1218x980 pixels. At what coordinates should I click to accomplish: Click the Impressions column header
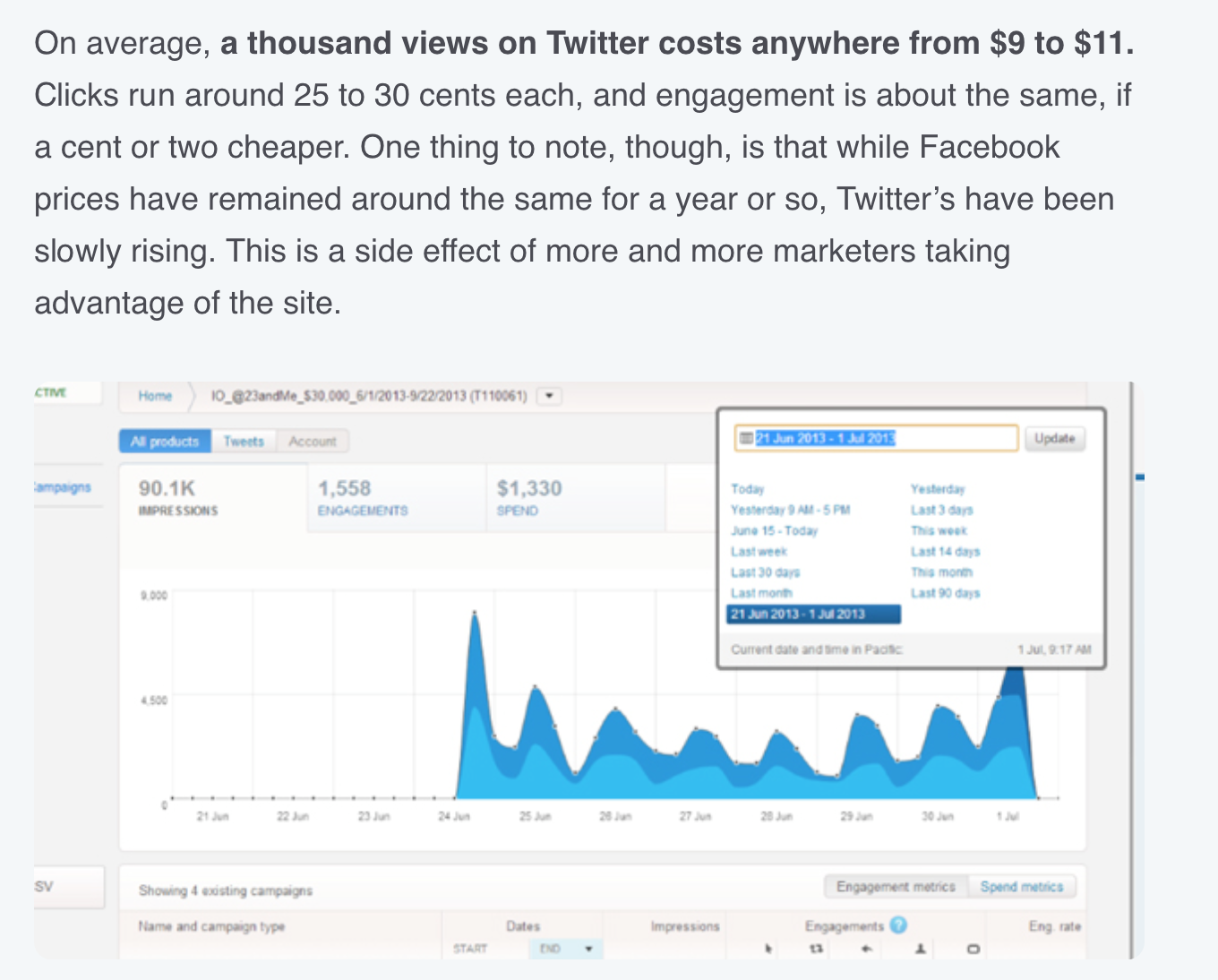pos(685,926)
